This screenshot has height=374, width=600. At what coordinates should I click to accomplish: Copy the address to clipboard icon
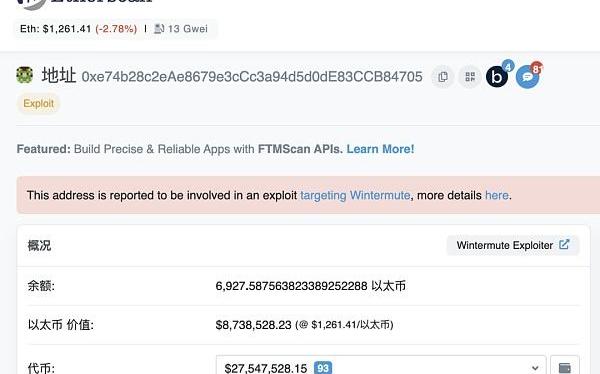pyautogui.click(x=443, y=77)
